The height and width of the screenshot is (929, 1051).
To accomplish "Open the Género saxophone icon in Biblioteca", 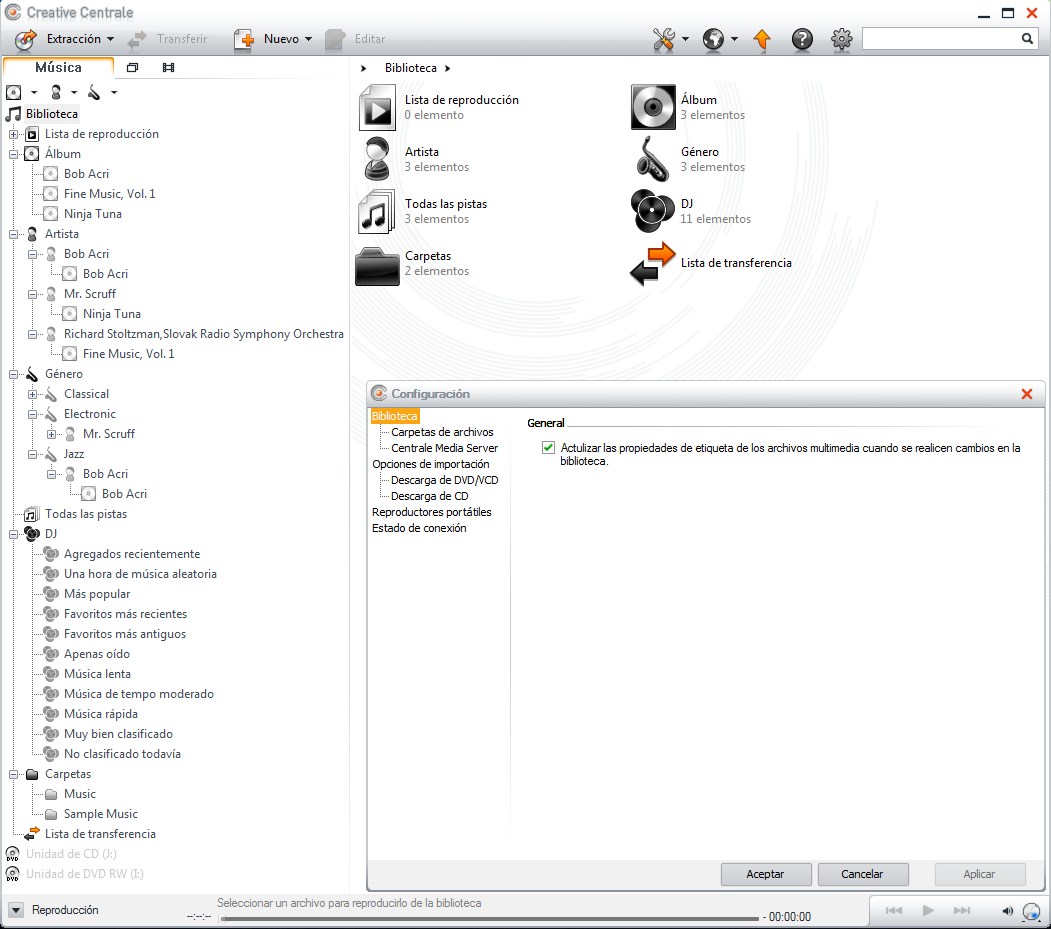I will coord(653,160).
